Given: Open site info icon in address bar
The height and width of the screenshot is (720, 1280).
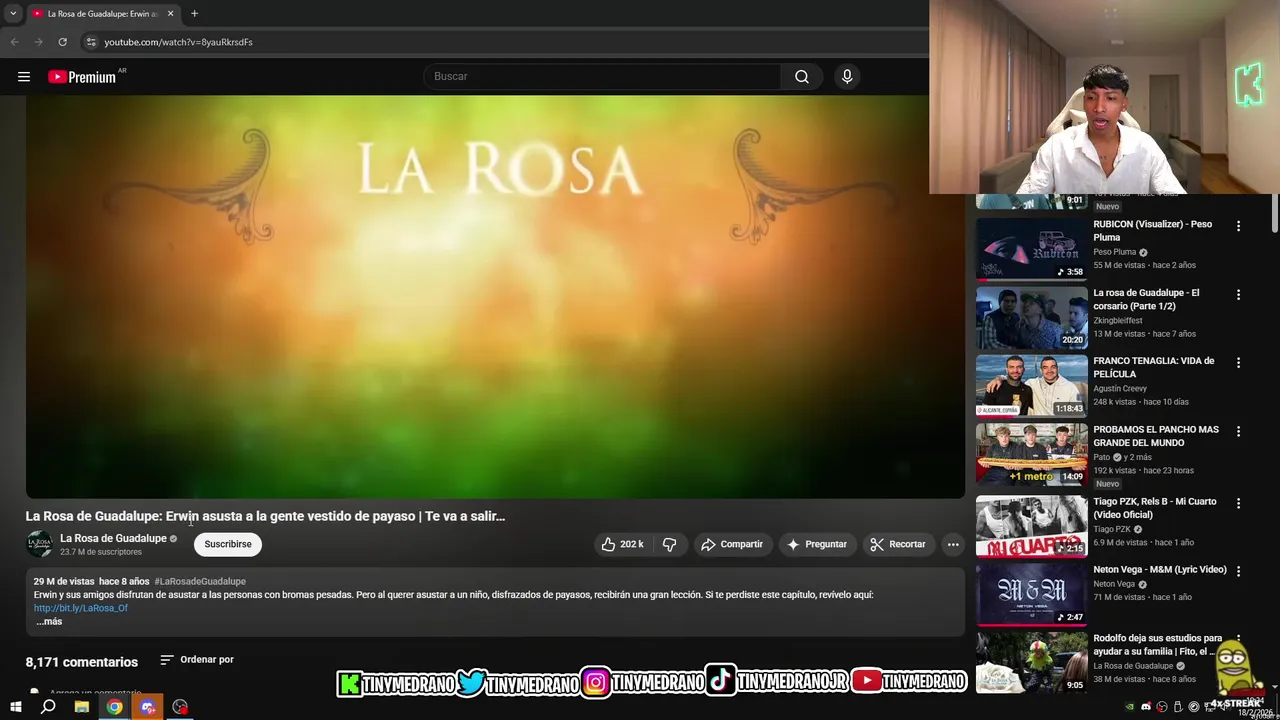Looking at the screenshot, I should (x=90, y=42).
